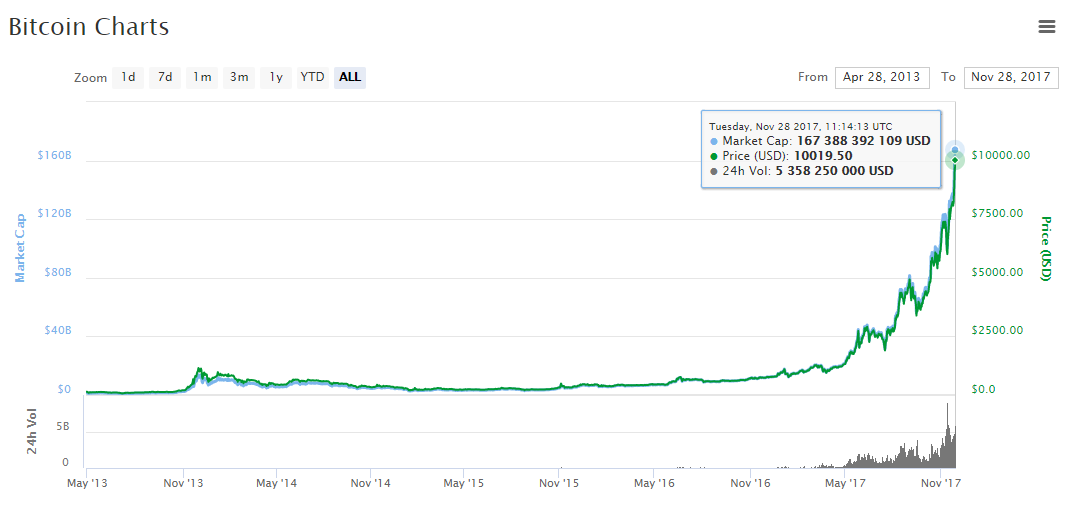The image size is (1075, 510).
Task: Click the blue market cap data point marker
Action: tap(955, 150)
